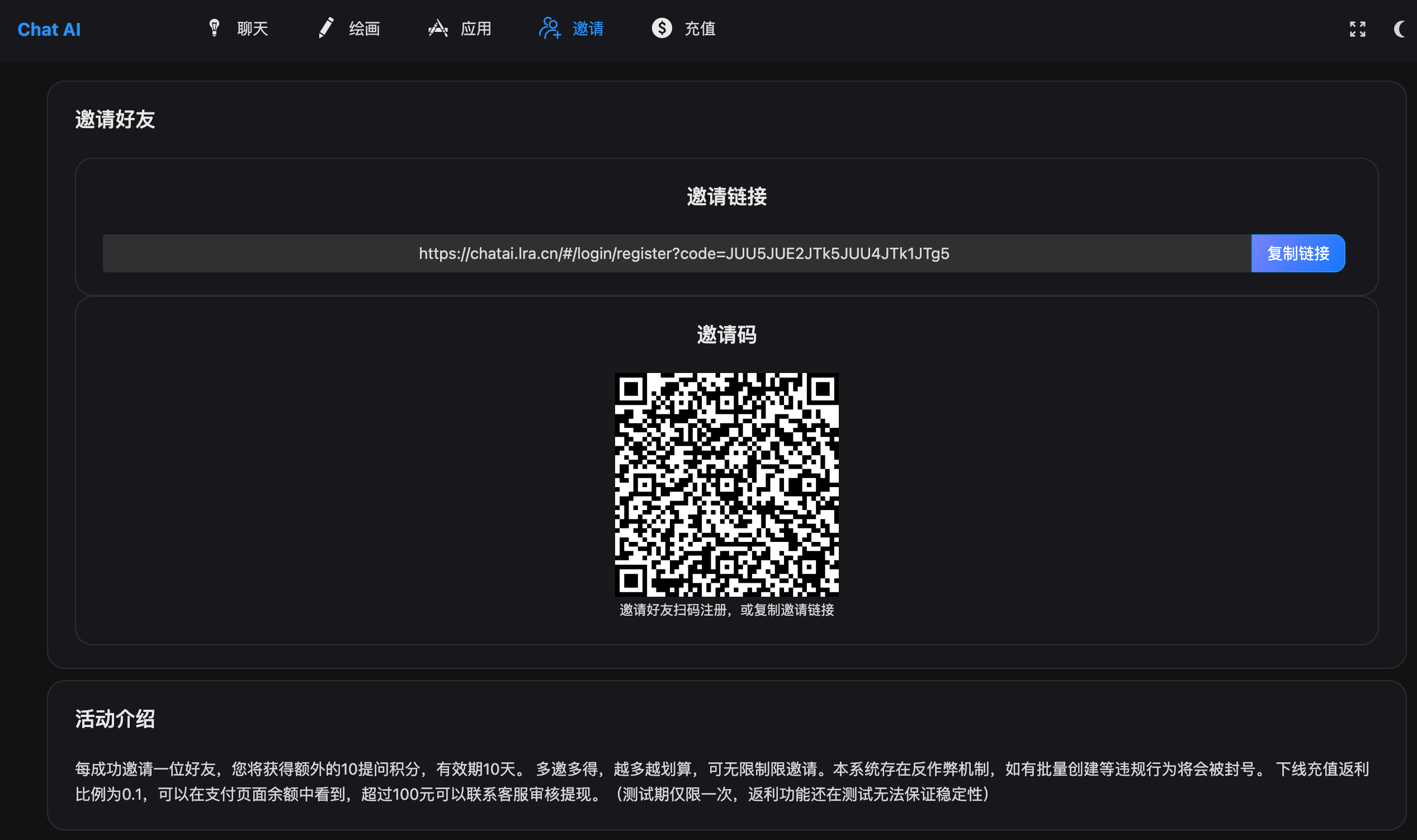Click the pencil drawing icon

coord(326,28)
